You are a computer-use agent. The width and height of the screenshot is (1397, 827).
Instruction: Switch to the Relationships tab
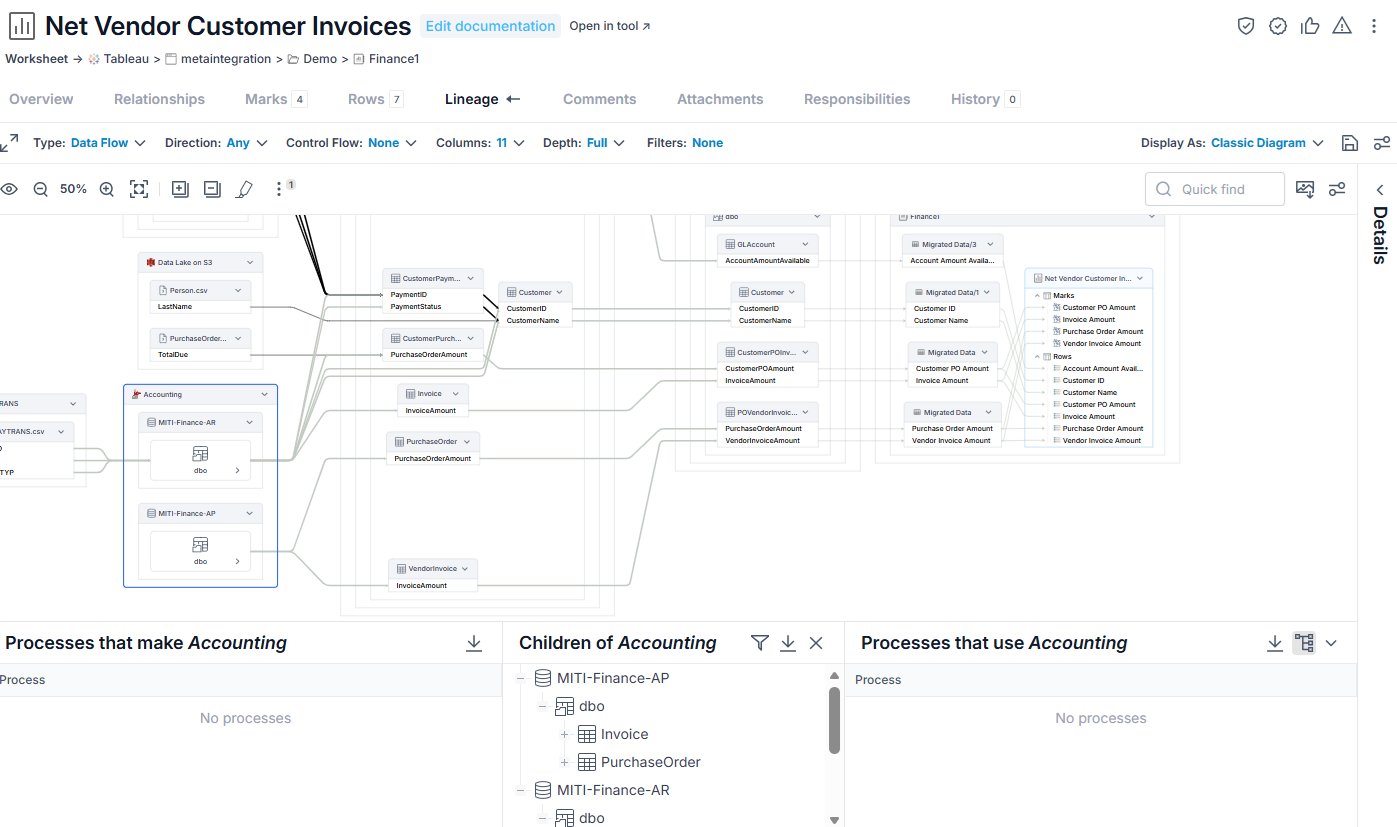(159, 99)
